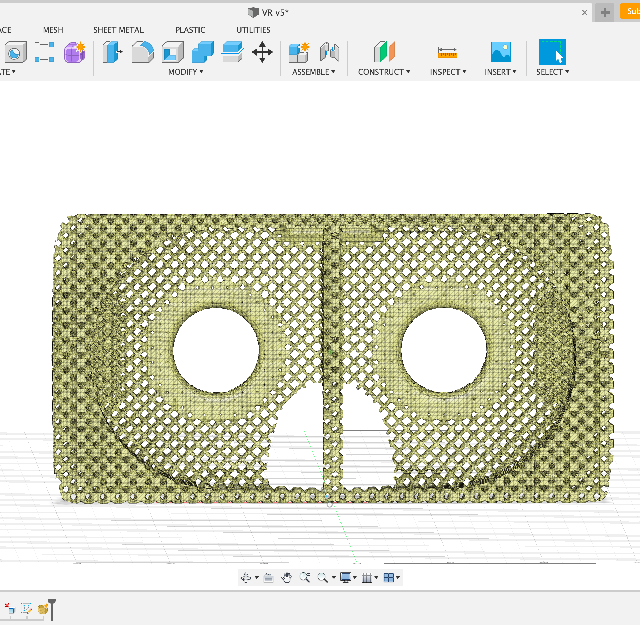Select the Move/Copy arrows tool

[x=262, y=53]
